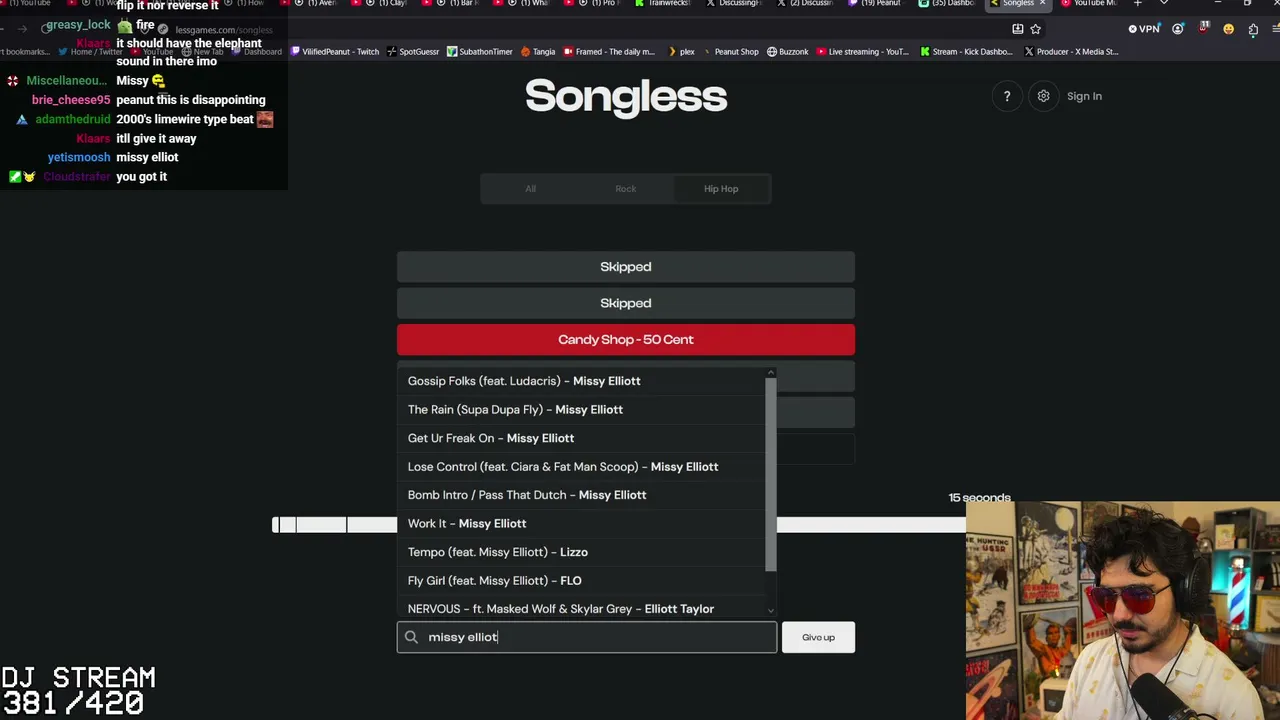This screenshot has height=720, width=1280.
Task: Open the plex bookmark
Action: click(681, 51)
